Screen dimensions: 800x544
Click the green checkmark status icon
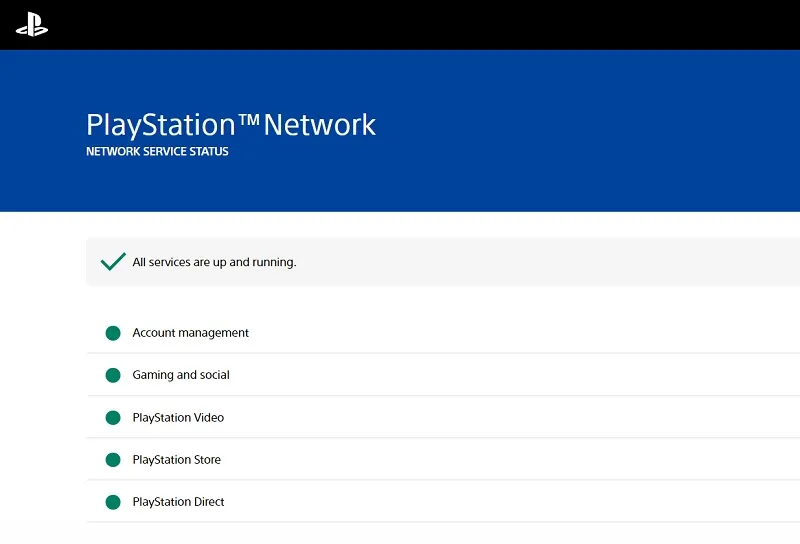pos(113,261)
